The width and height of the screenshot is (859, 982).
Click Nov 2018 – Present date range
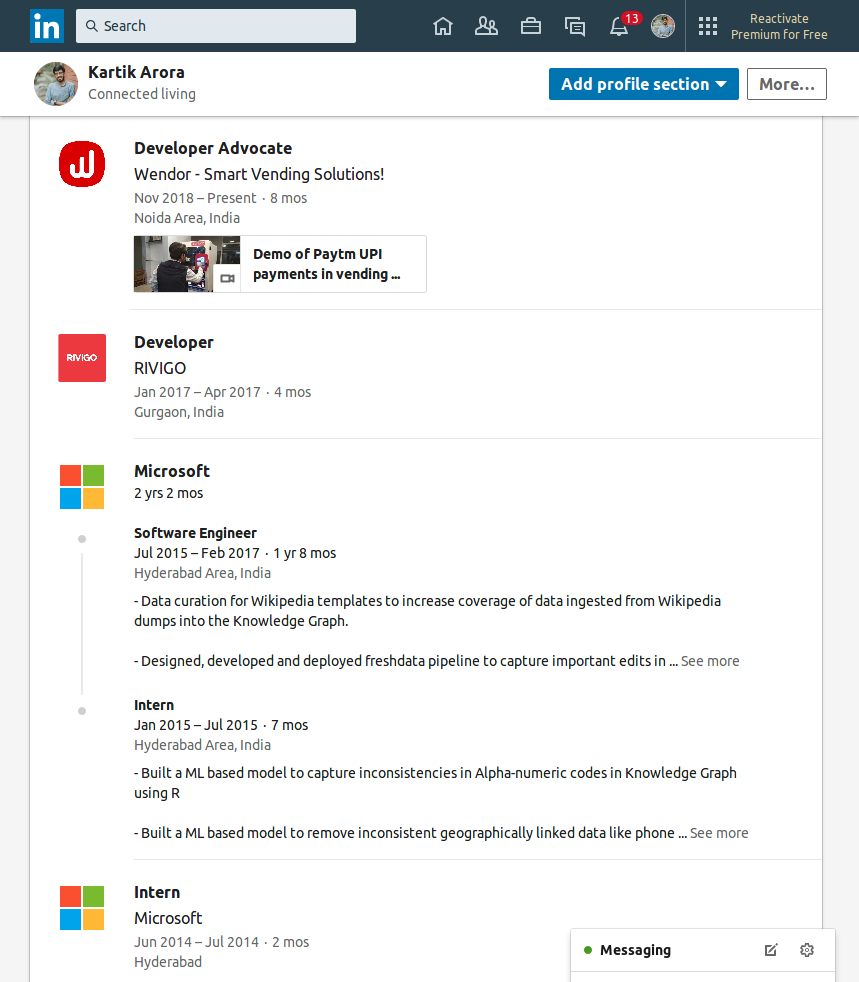point(195,198)
